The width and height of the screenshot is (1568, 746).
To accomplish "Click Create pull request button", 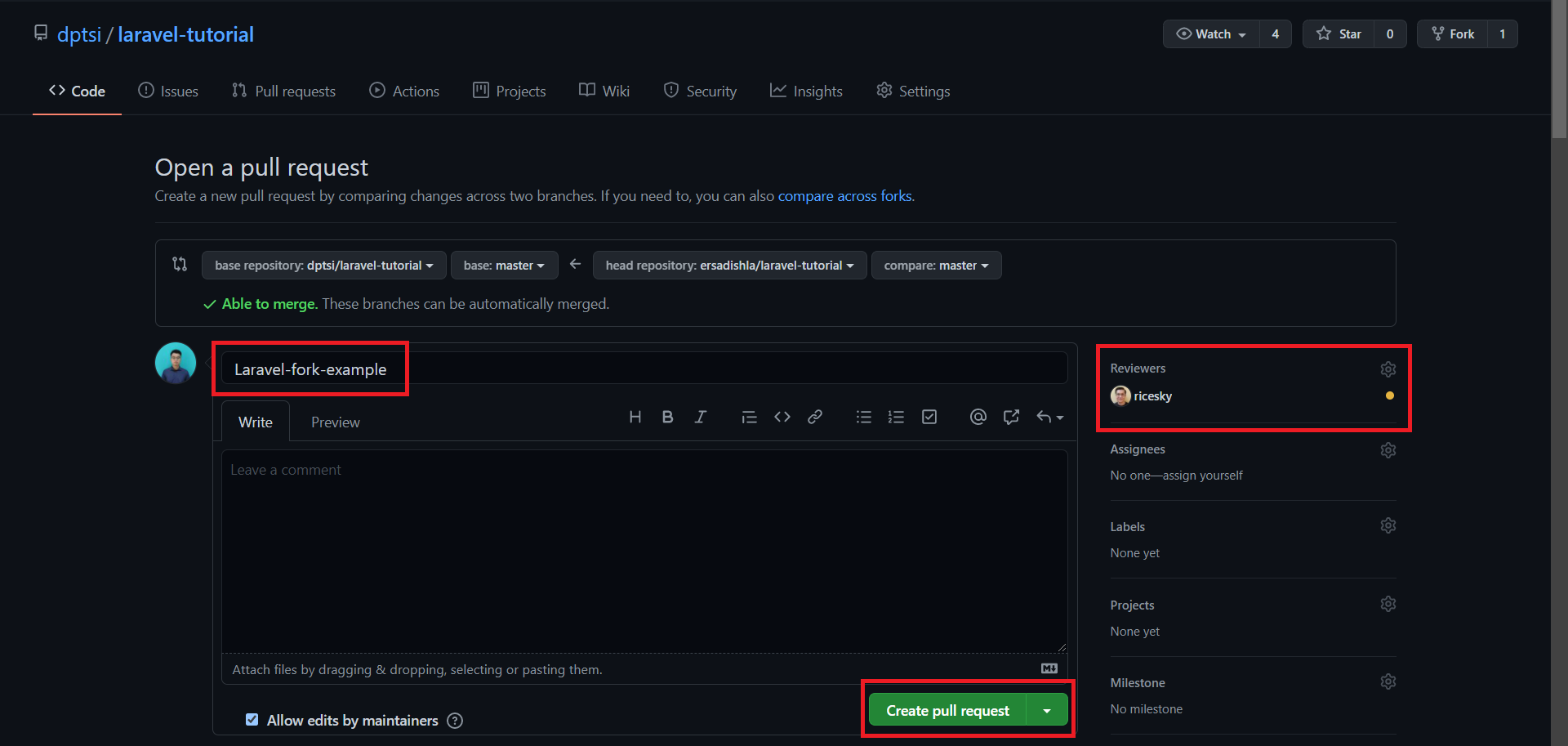I will (x=947, y=710).
